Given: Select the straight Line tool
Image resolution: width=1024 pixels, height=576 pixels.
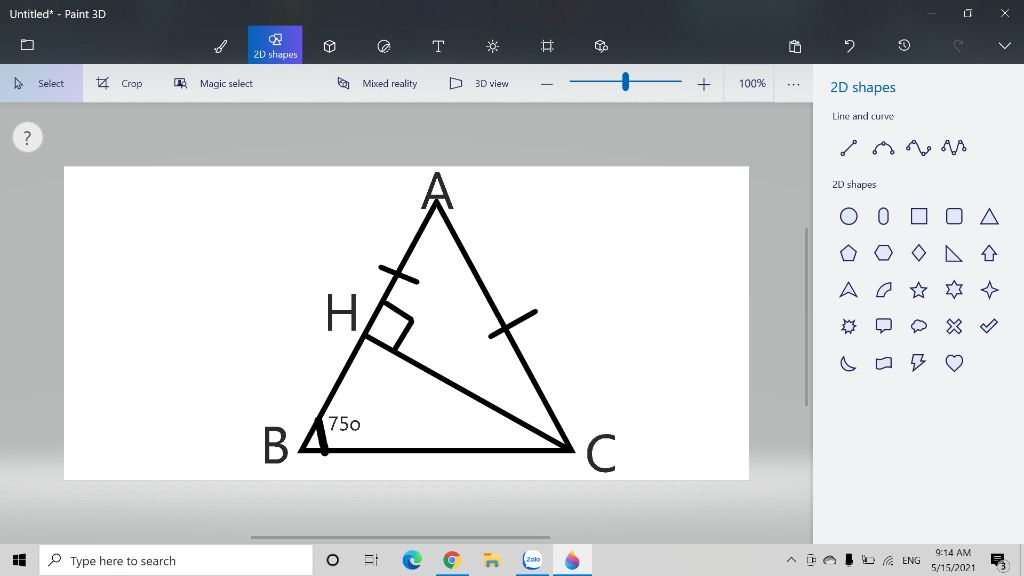Looking at the screenshot, I should (x=848, y=148).
